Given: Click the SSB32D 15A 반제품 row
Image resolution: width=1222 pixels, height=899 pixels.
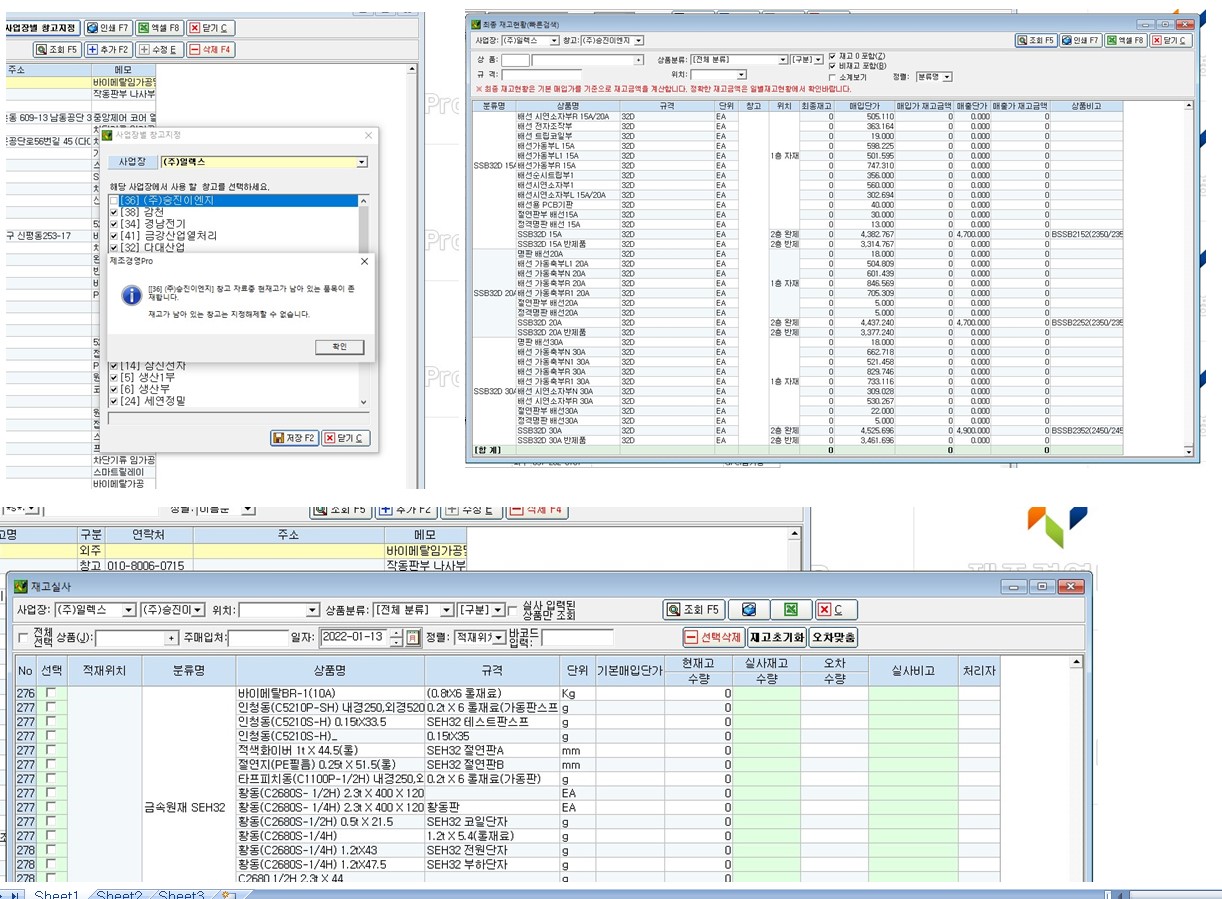Looking at the screenshot, I should click(x=797, y=244).
